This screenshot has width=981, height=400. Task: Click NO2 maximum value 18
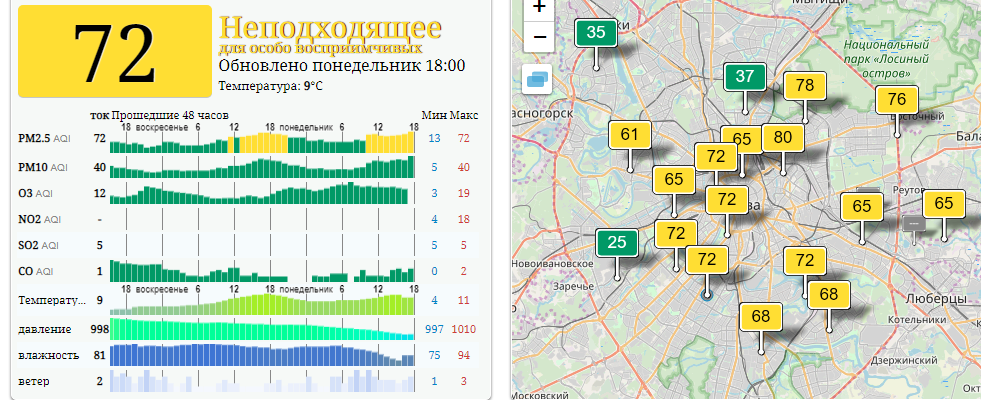[x=464, y=220]
